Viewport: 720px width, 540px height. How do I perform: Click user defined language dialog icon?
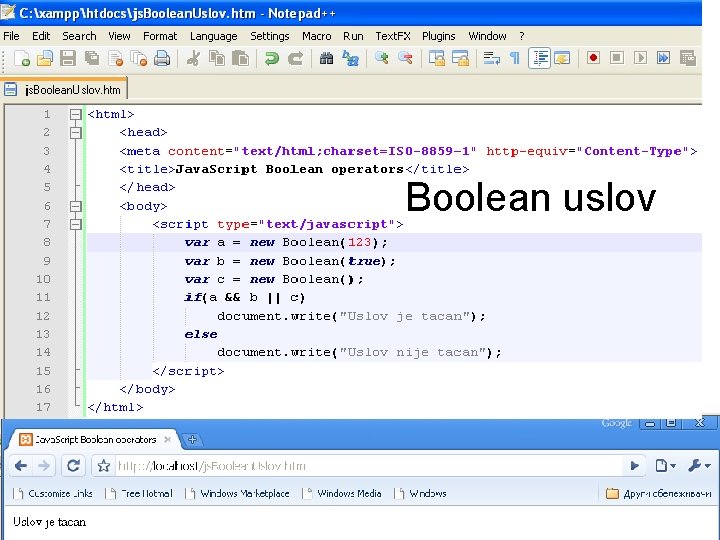(x=562, y=58)
